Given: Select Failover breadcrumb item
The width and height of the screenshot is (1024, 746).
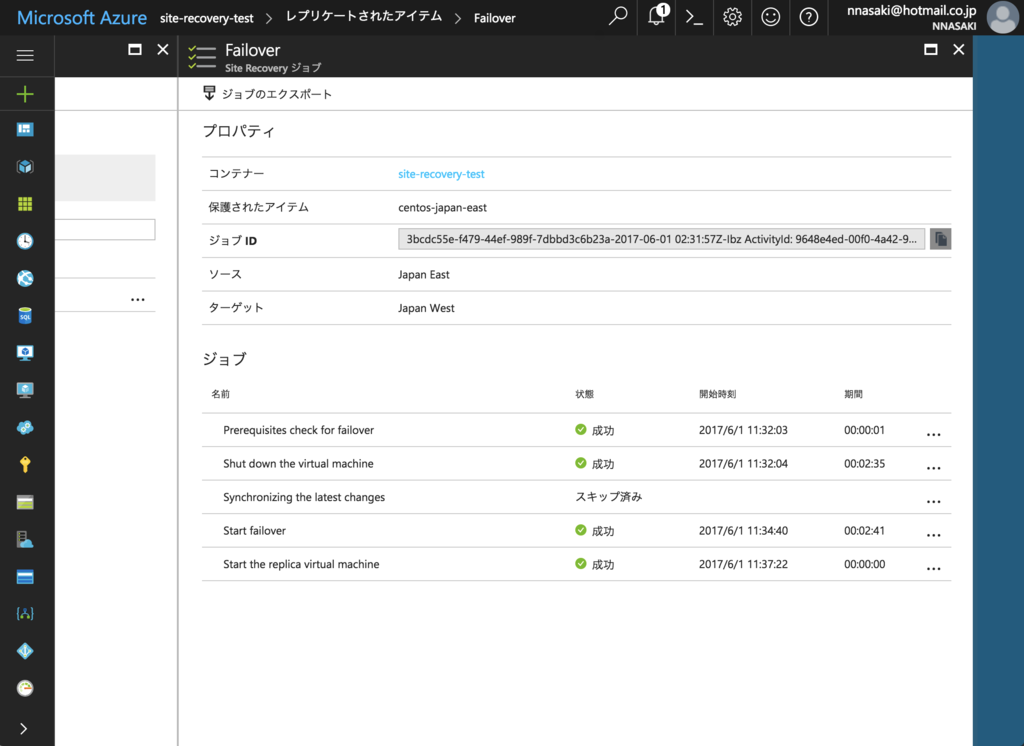Looking at the screenshot, I should (x=494, y=18).
